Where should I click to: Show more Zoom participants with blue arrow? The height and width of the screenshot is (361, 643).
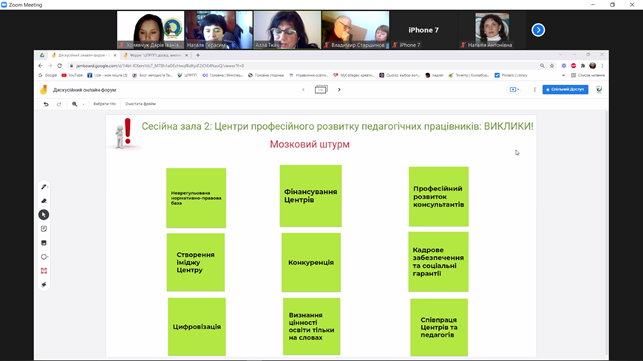point(538,30)
